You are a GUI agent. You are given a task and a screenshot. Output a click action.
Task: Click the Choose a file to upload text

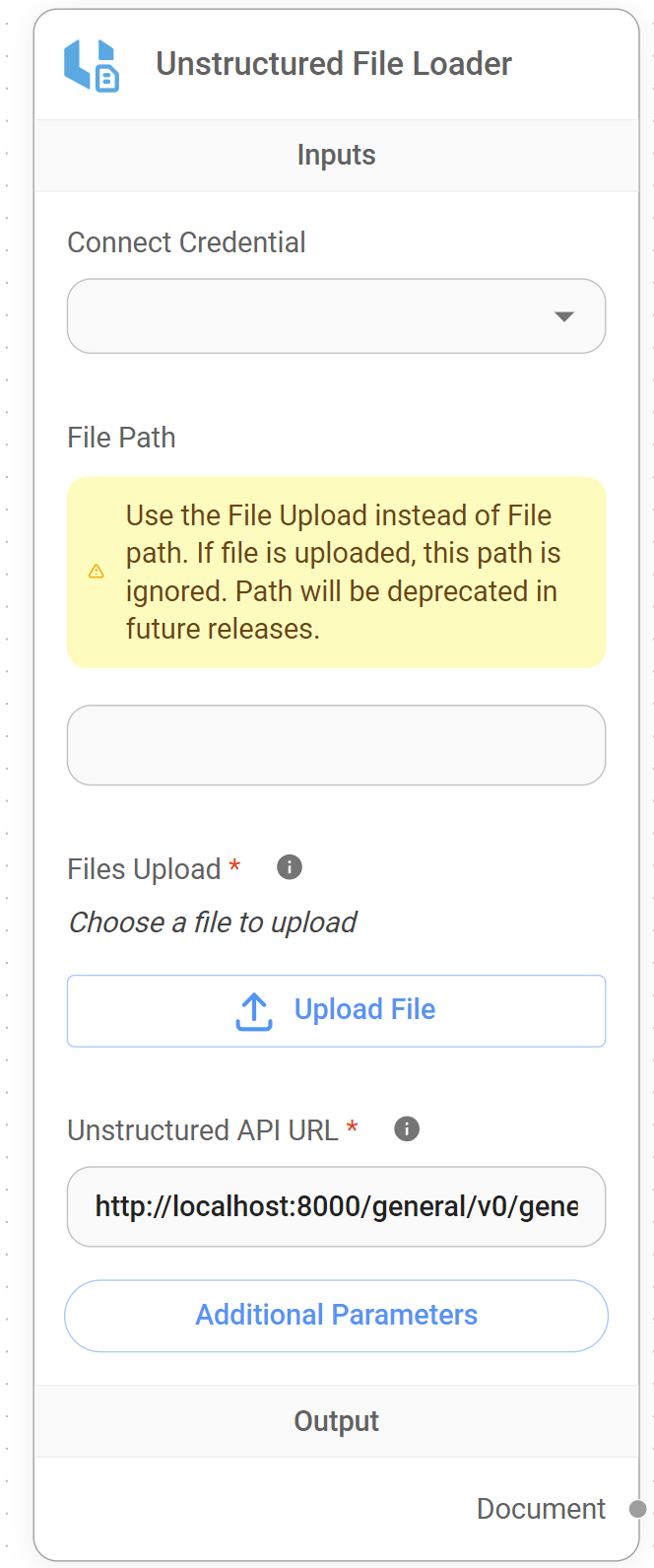212,922
